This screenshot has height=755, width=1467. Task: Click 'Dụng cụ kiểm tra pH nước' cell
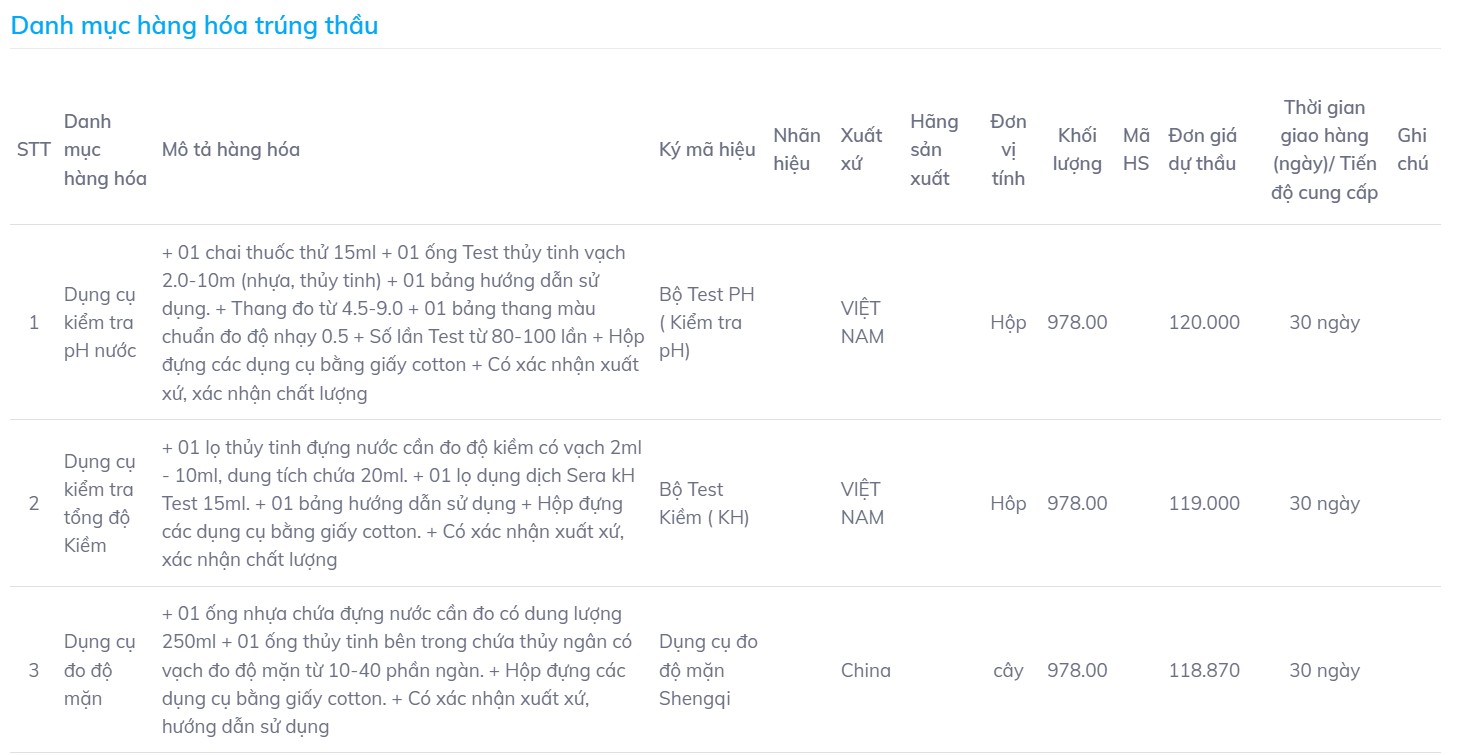click(x=100, y=323)
